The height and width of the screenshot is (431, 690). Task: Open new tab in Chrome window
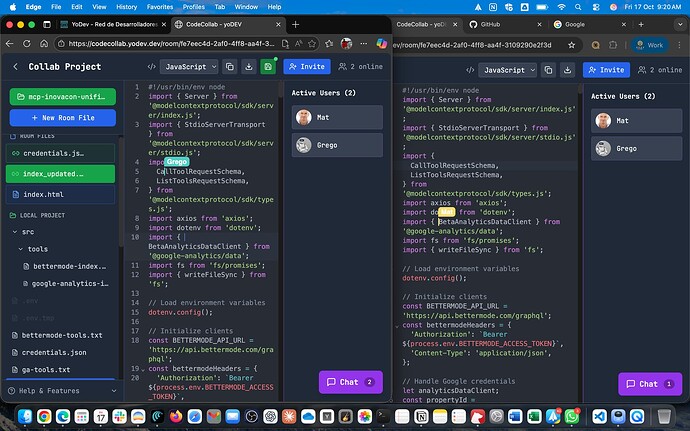coord(641,24)
